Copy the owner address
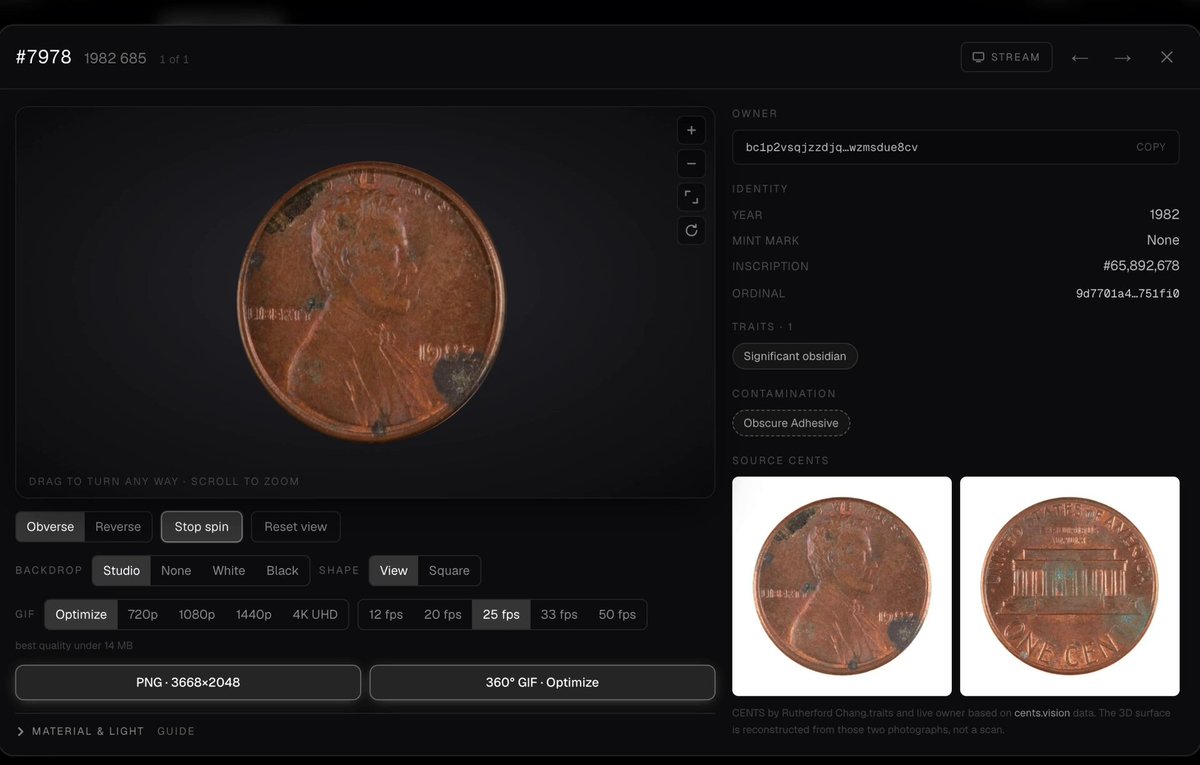This screenshot has width=1200, height=765. coord(1151,147)
